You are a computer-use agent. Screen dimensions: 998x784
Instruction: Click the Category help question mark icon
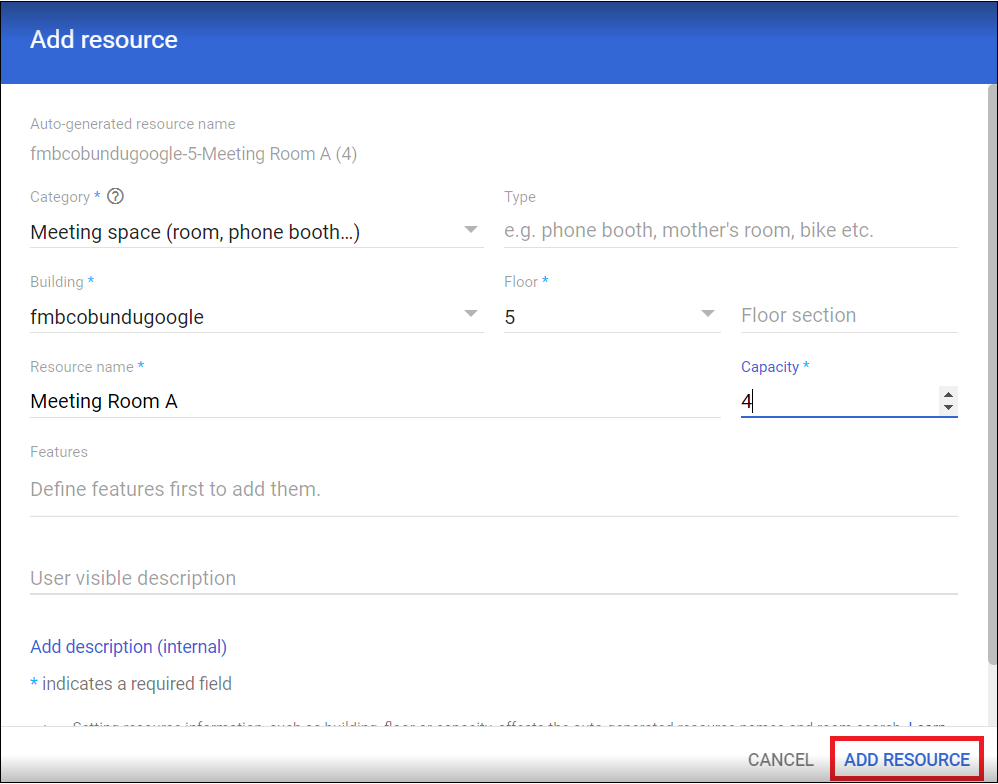click(115, 197)
